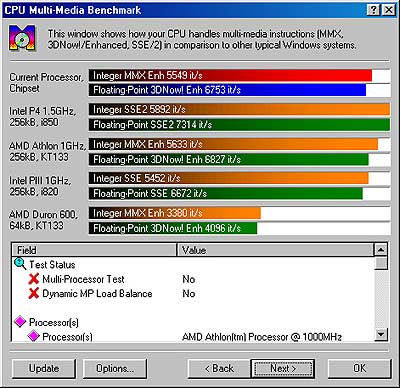Select the Multi-Processor Test row
400x388 pixels.
(x=193, y=279)
